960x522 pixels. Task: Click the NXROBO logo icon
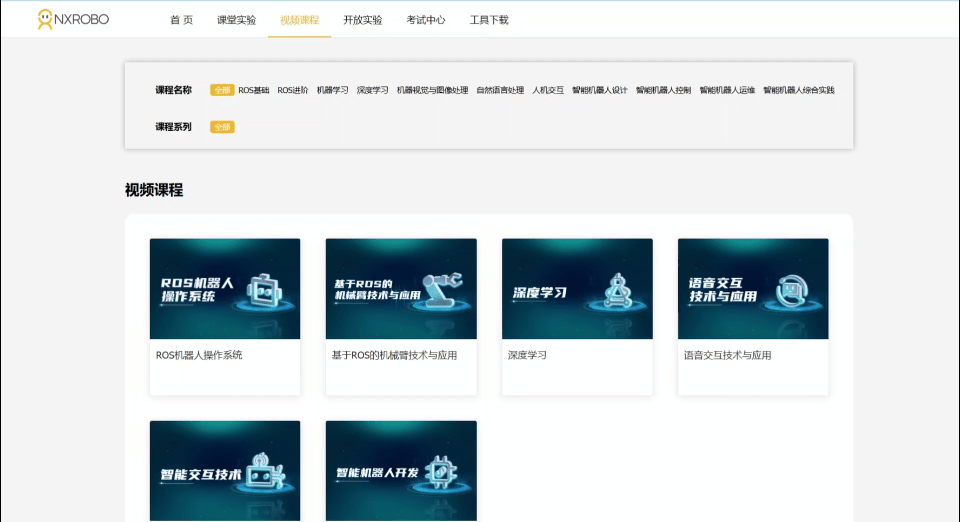45,19
